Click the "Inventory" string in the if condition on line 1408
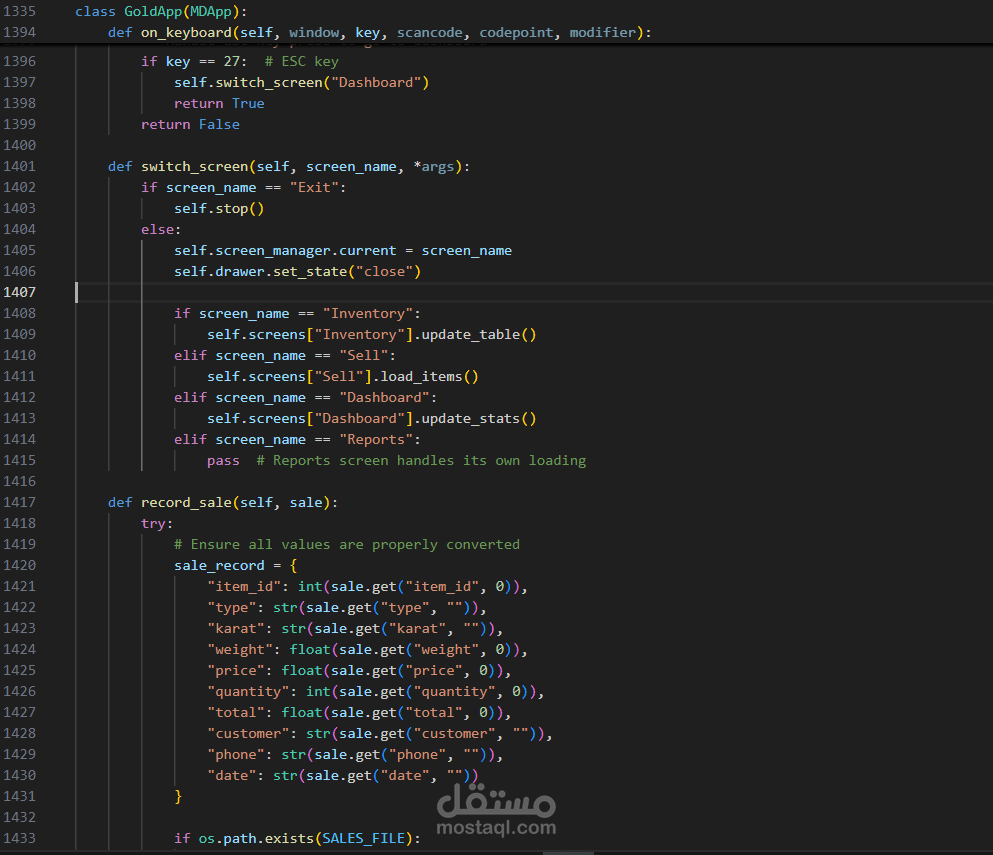This screenshot has width=993, height=855. click(368, 314)
